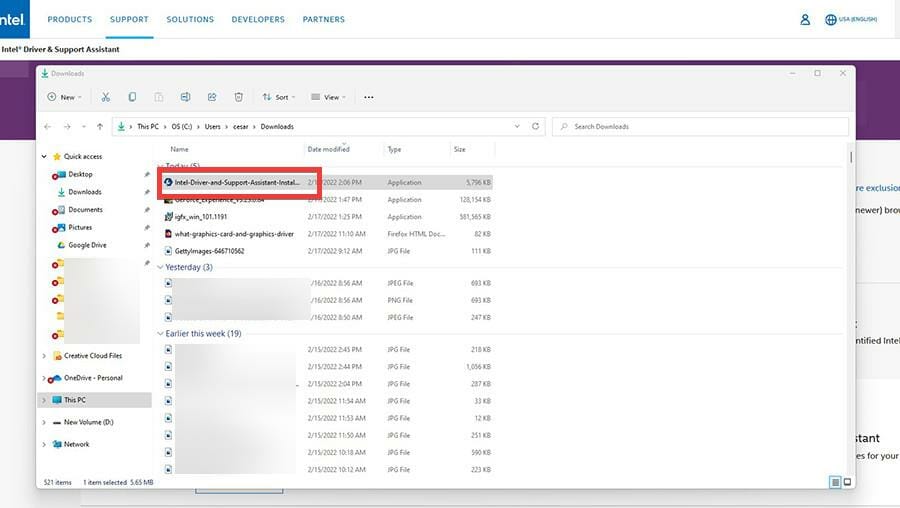This screenshot has height=508, width=900.
Task: Refresh the Downloads folder
Action: tap(536, 126)
